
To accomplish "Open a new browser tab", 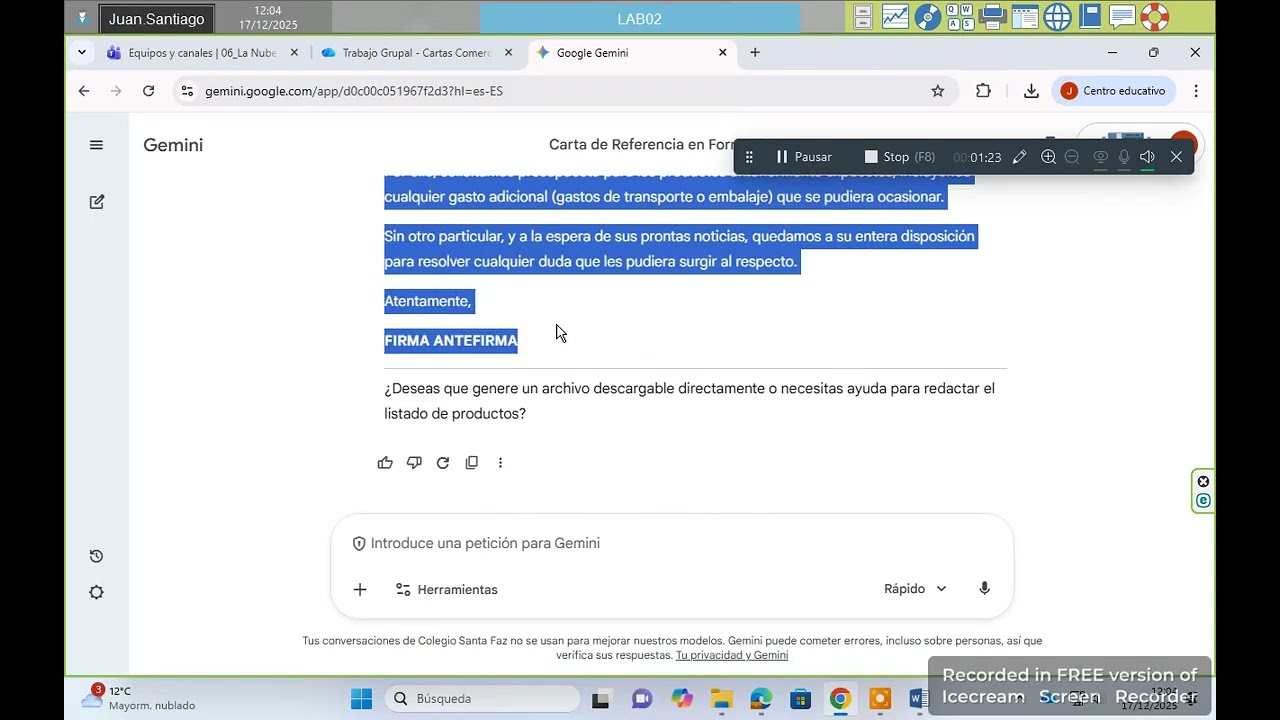I will (755, 53).
